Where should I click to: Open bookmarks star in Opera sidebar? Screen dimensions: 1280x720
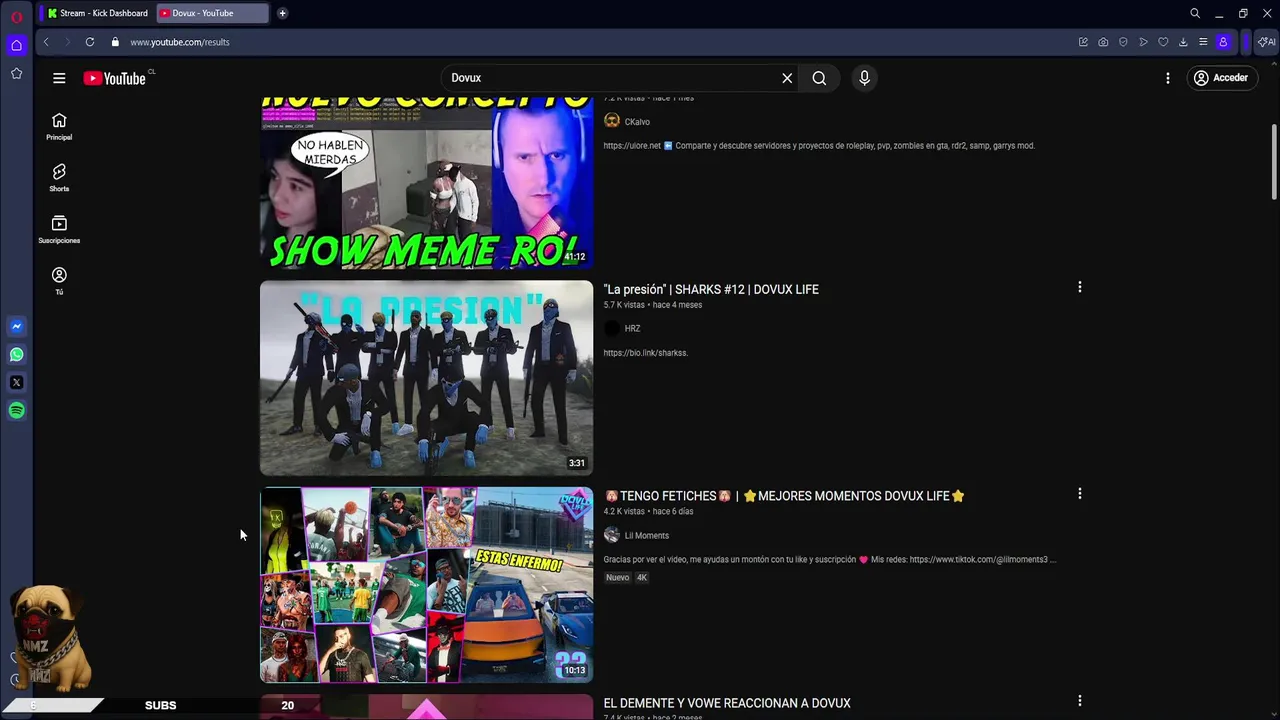pos(16,73)
